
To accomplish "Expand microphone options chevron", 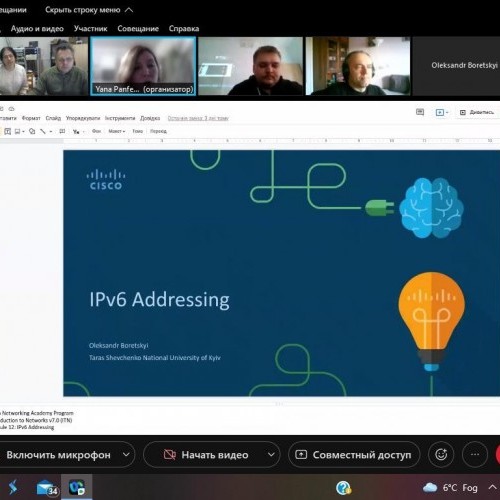I will 126,454.
